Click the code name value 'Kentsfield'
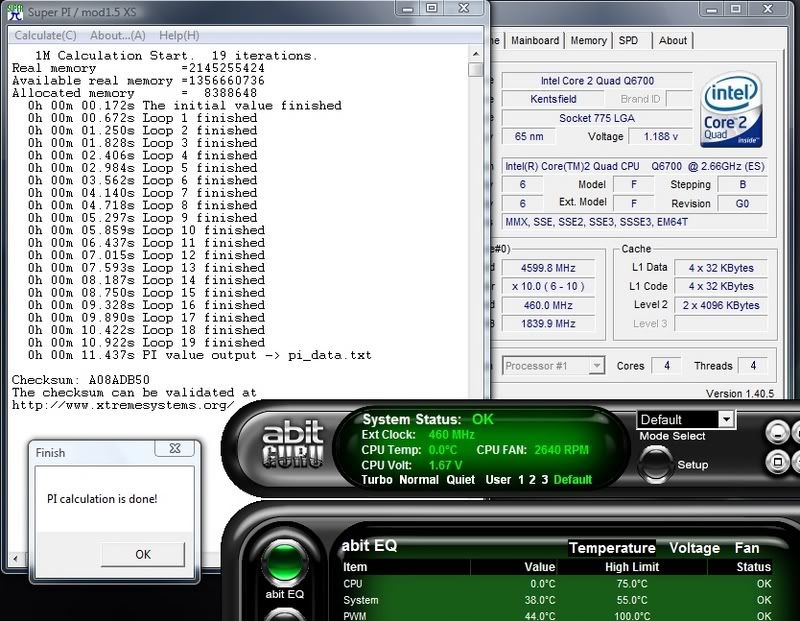 tap(553, 99)
